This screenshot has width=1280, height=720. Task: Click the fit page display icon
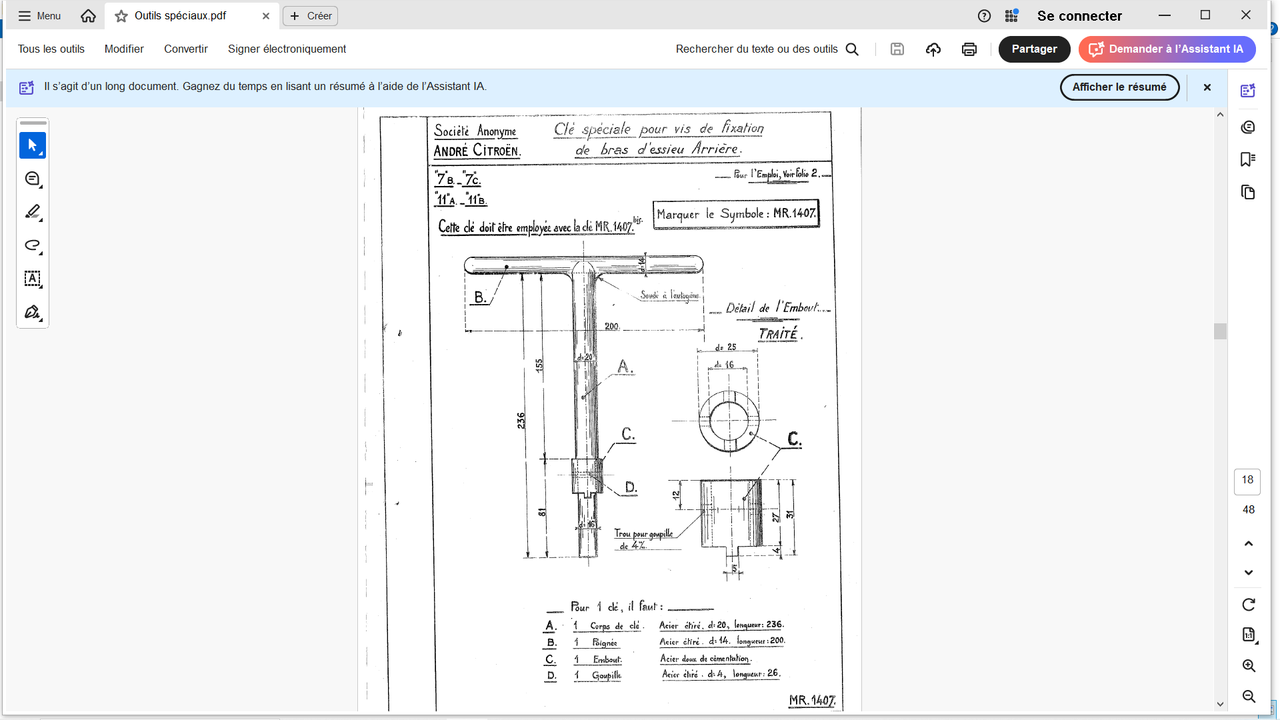coord(1248,635)
